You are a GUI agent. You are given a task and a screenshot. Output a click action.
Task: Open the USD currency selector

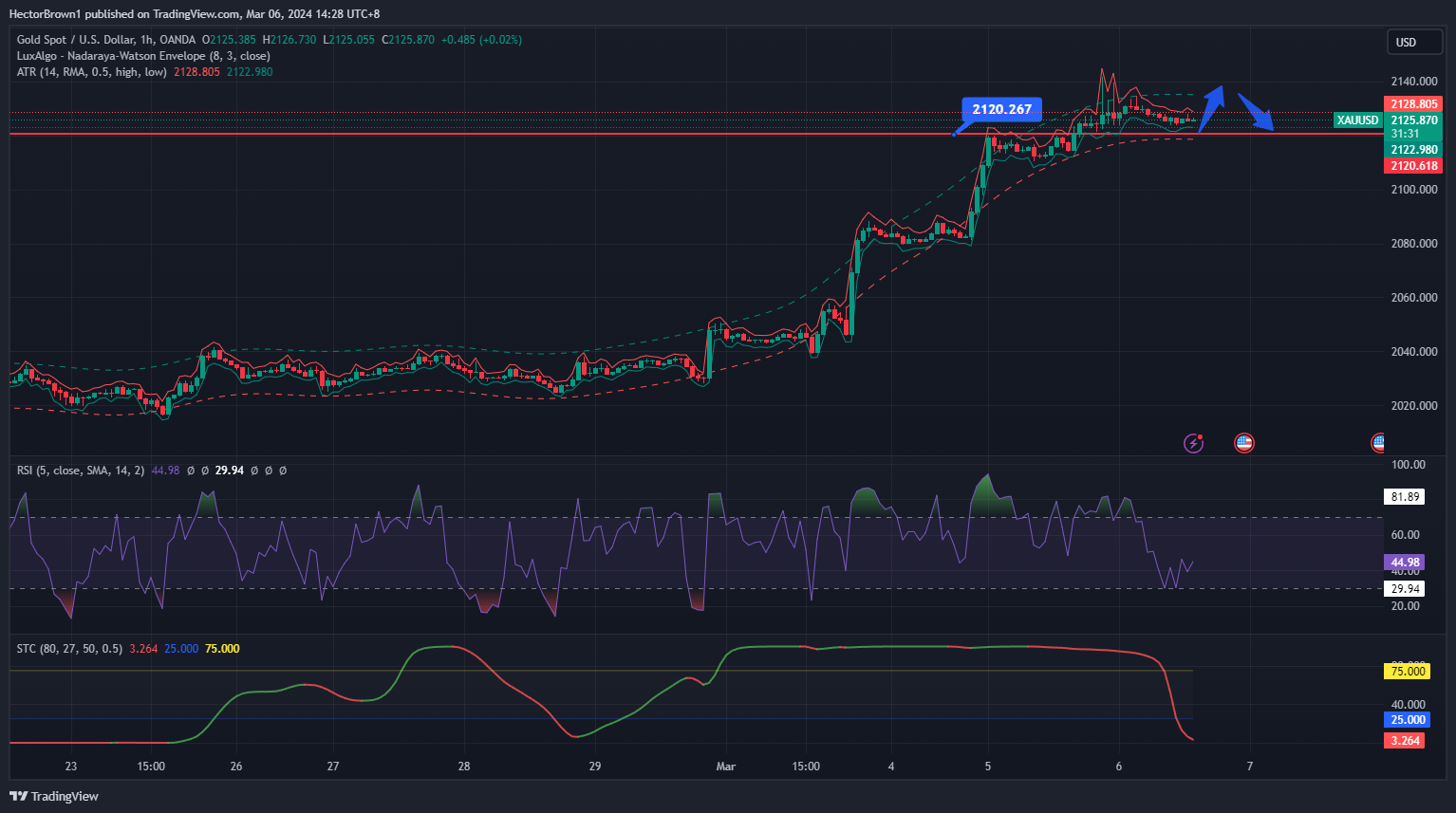tap(1414, 42)
